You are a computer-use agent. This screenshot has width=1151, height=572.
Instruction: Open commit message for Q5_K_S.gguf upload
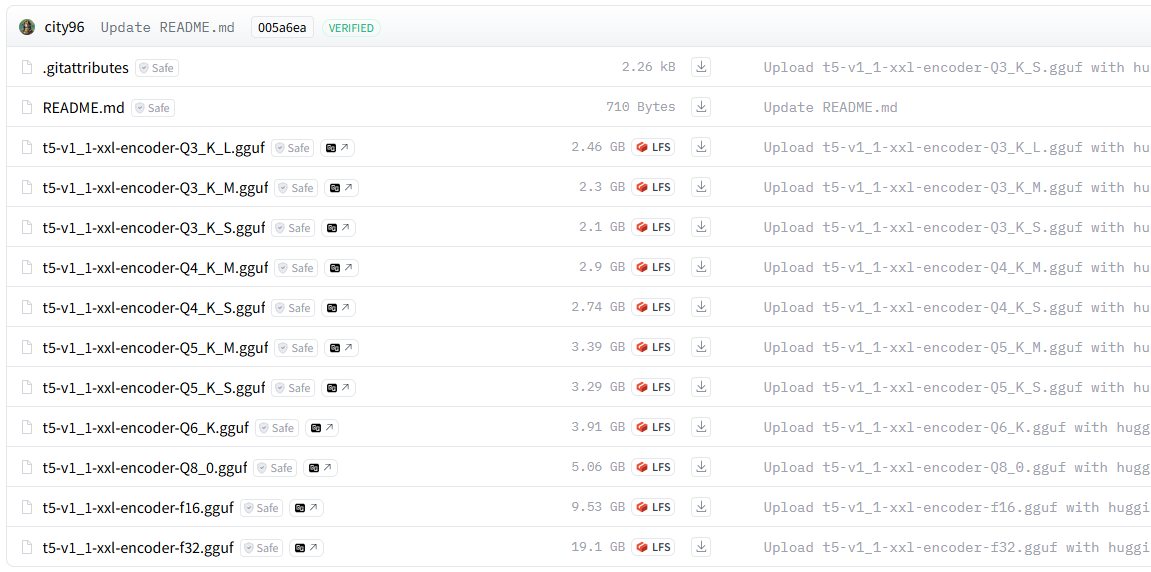coord(956,387)
